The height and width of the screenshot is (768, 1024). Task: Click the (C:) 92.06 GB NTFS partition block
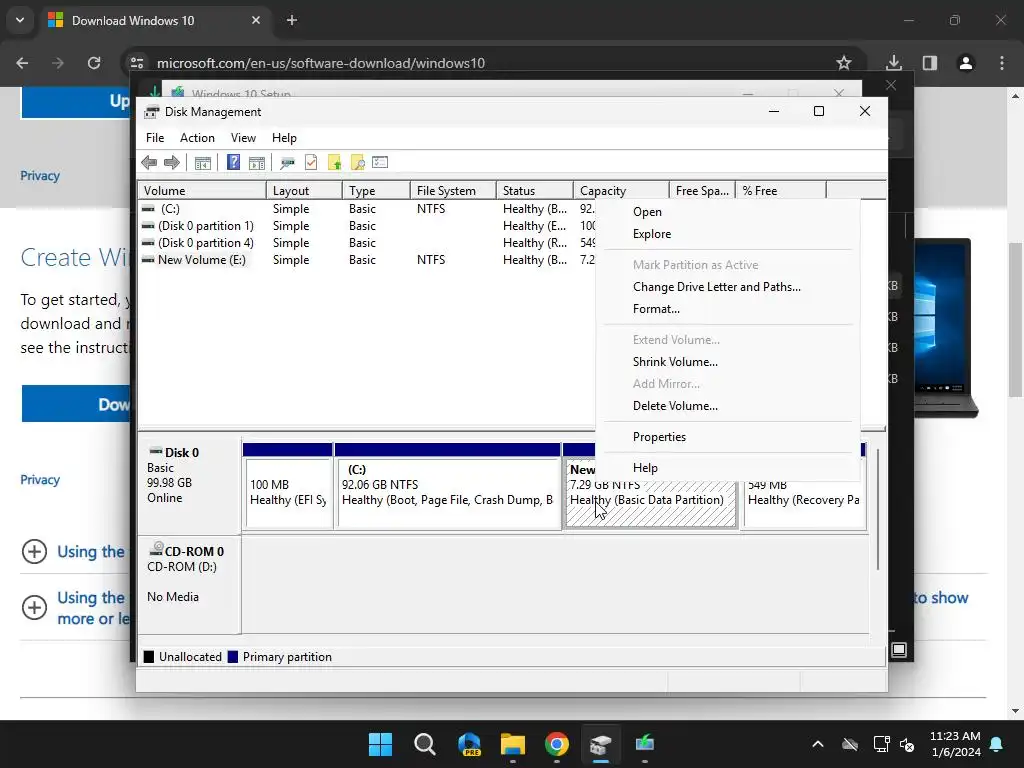[447, 492]
